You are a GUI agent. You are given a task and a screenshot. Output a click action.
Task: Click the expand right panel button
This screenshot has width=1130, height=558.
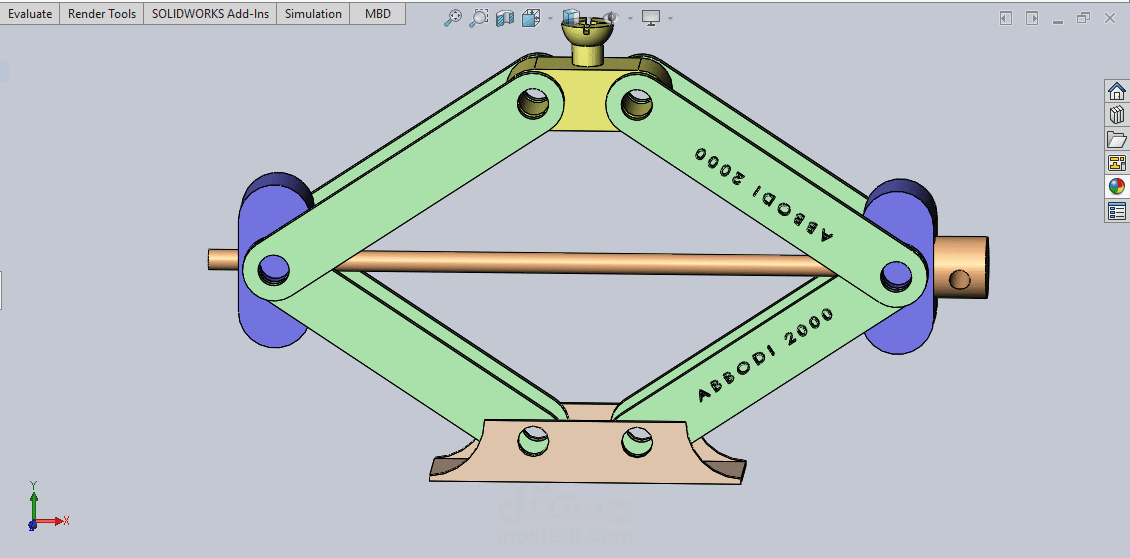1032,18
